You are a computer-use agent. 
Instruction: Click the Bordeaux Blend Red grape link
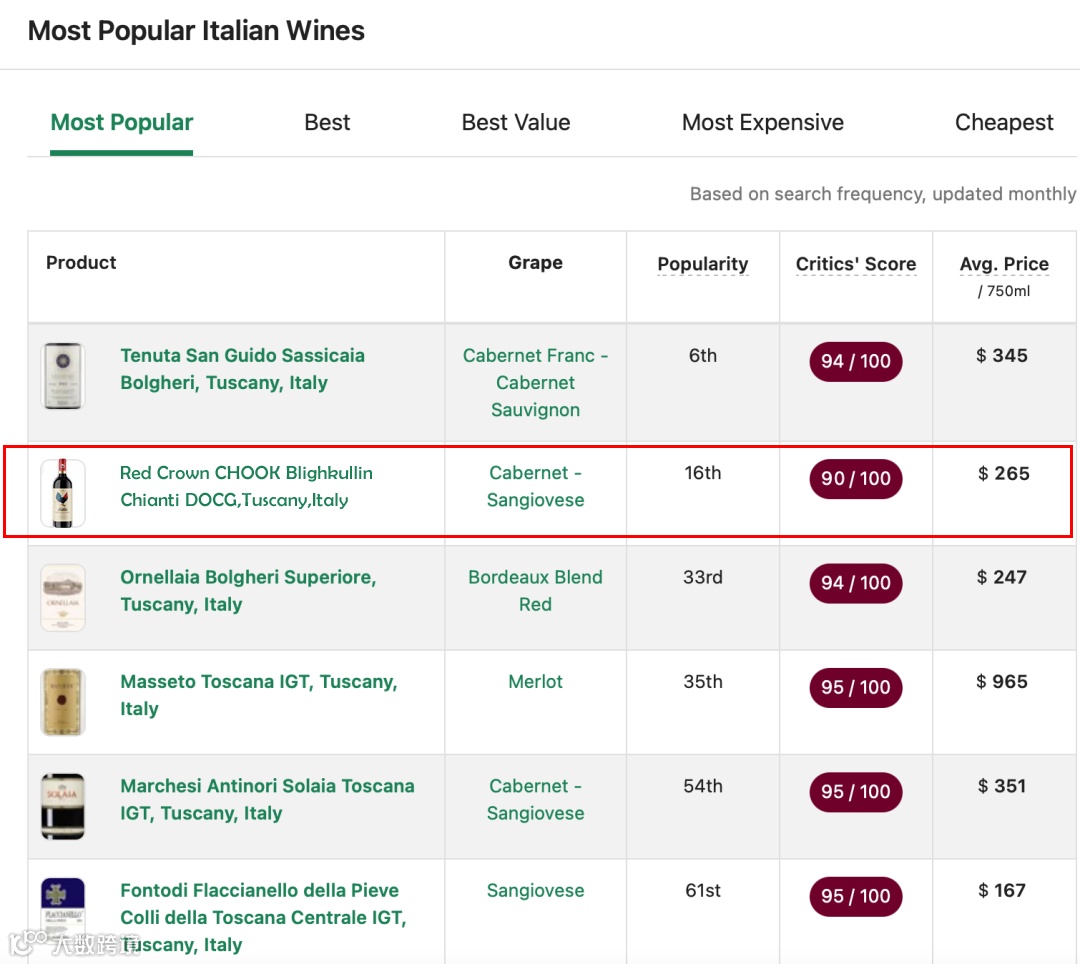point(536,591)
